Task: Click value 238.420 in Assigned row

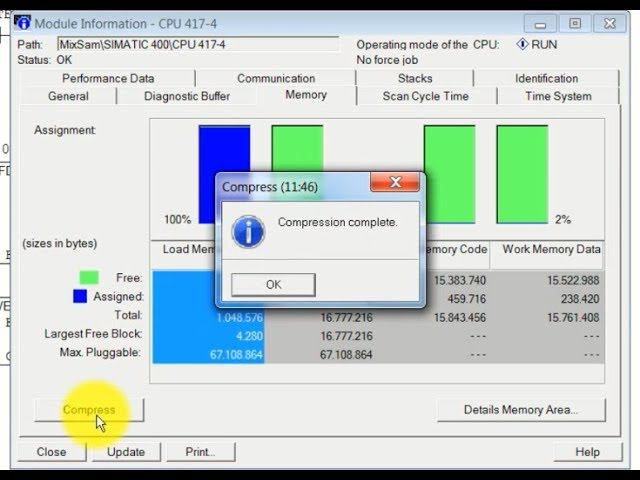Action: [x=580, y=299]
